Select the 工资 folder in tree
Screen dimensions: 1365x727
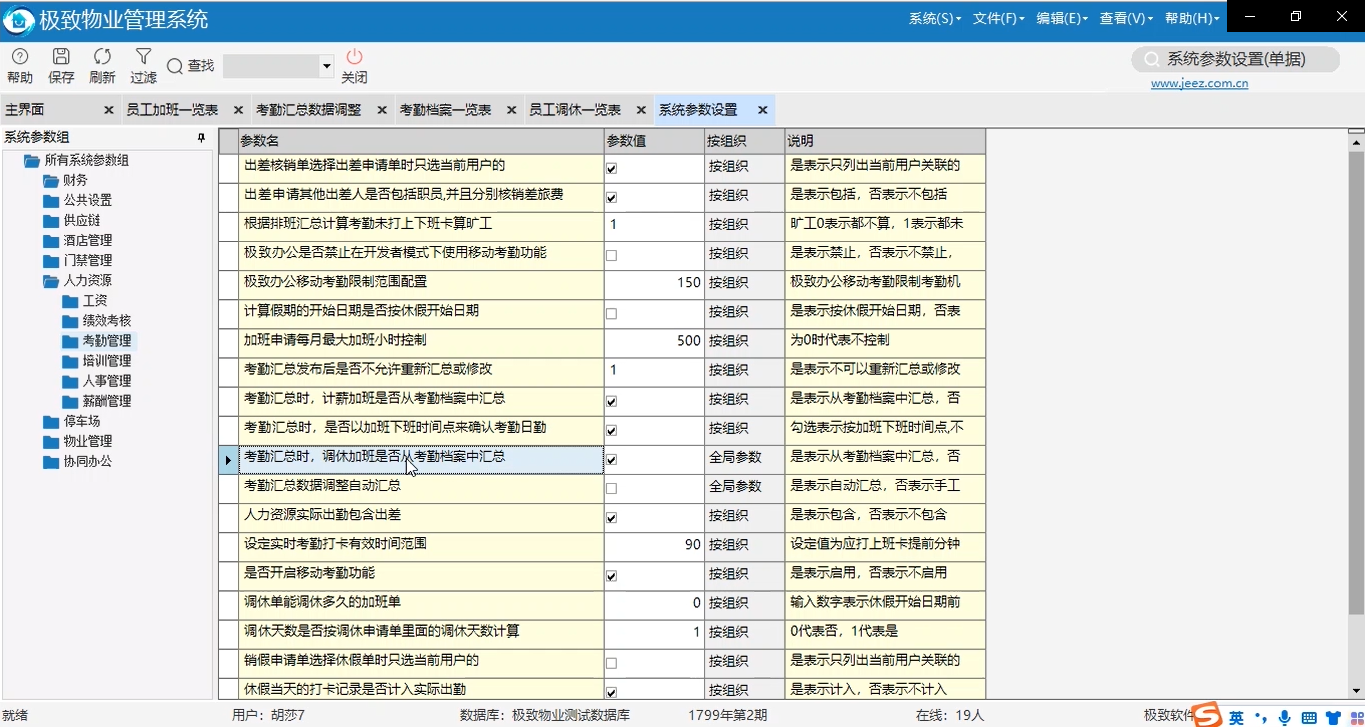(x=95, y=301)
